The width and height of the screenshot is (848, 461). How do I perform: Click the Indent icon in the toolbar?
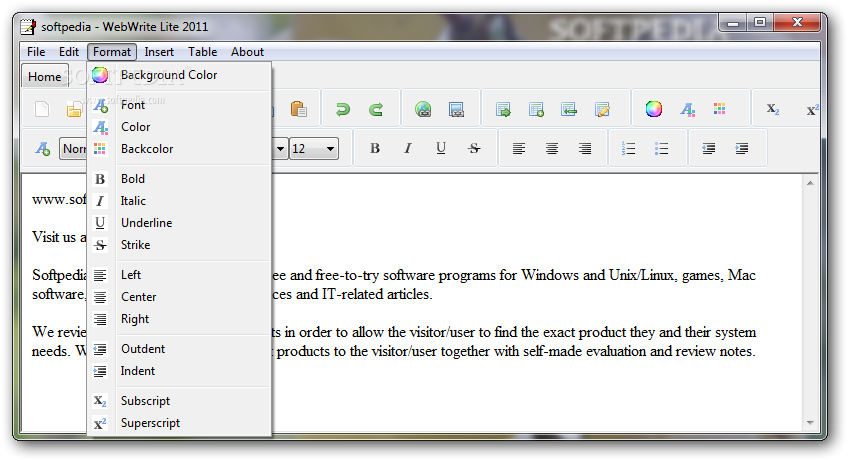click(741, 148)
